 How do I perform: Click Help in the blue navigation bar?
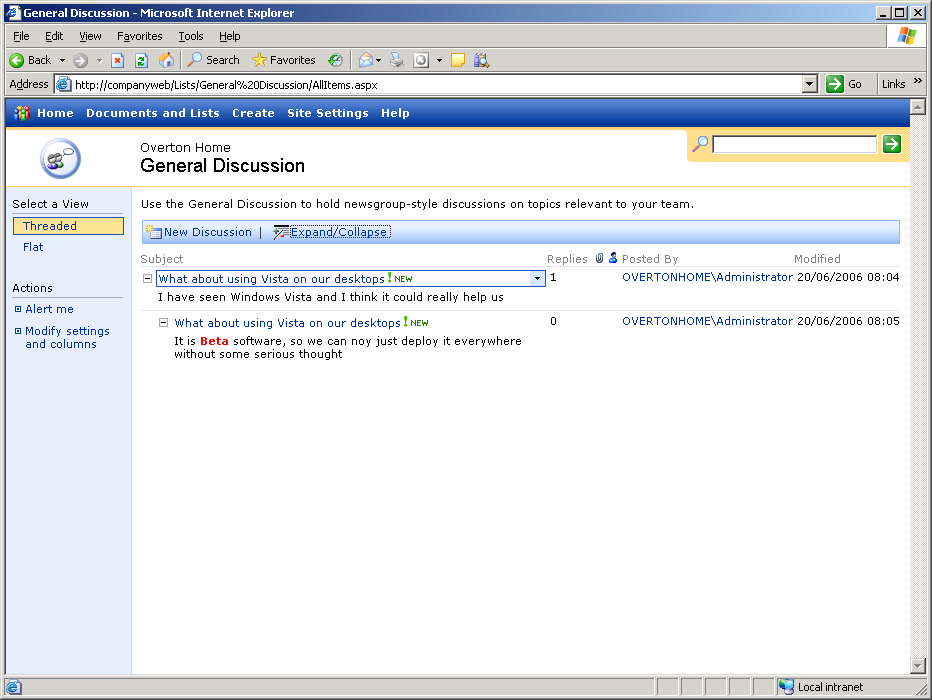[395, 113]
